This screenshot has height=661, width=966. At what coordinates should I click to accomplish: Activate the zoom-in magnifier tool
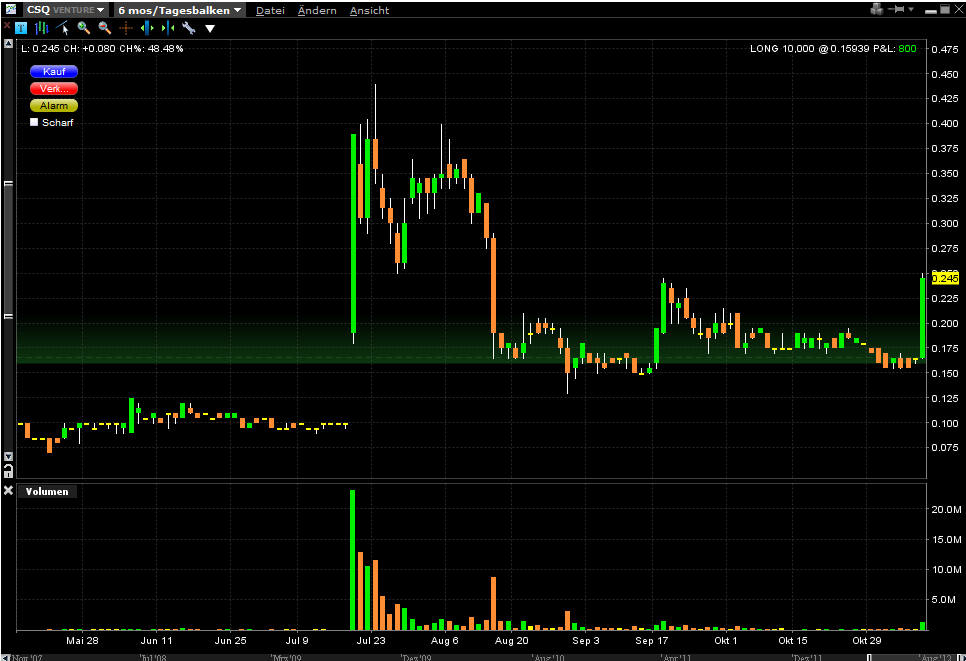pyautogui.click(x=83, y=28)
